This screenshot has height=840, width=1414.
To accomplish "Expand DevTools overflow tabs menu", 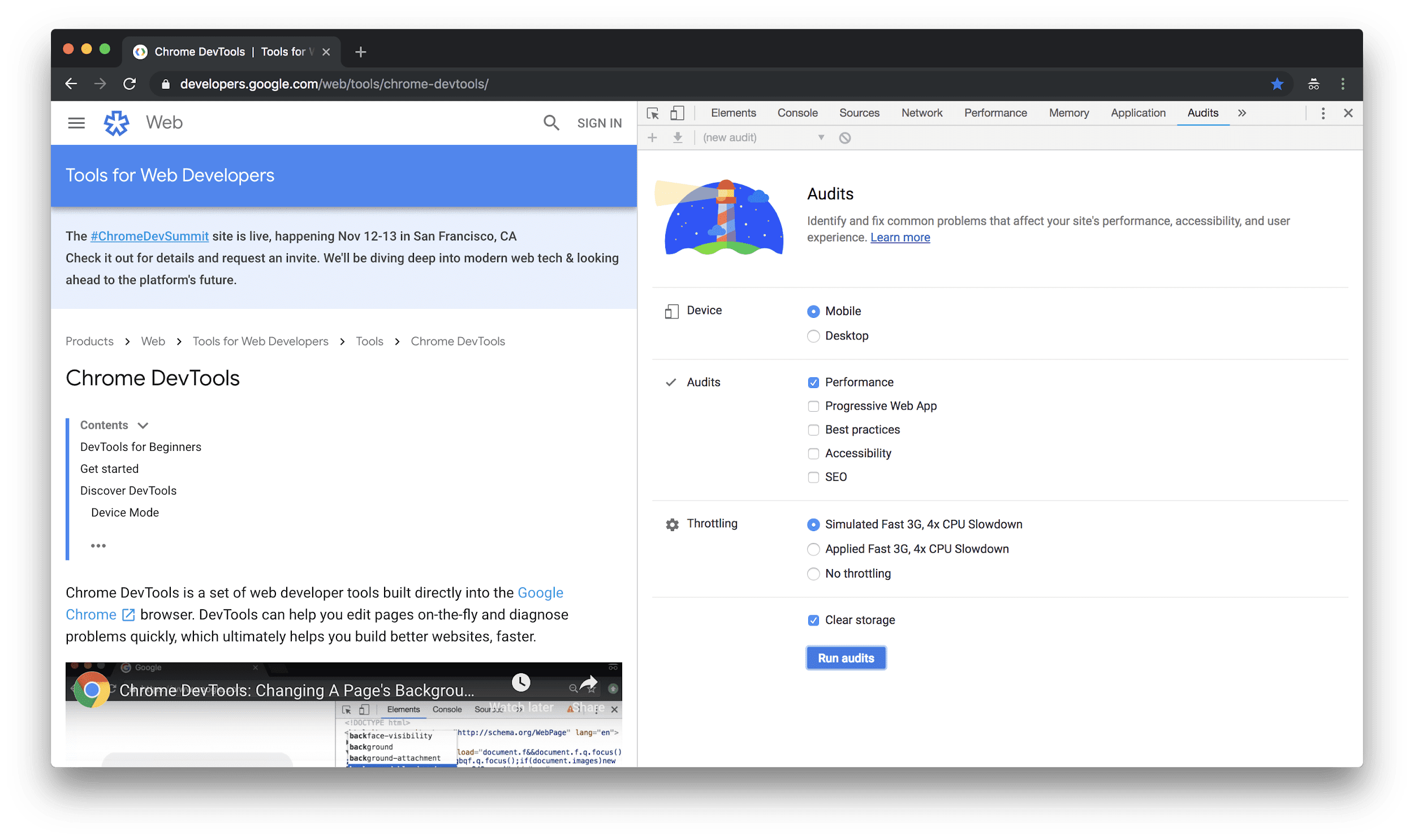I will pos(1242,113).
